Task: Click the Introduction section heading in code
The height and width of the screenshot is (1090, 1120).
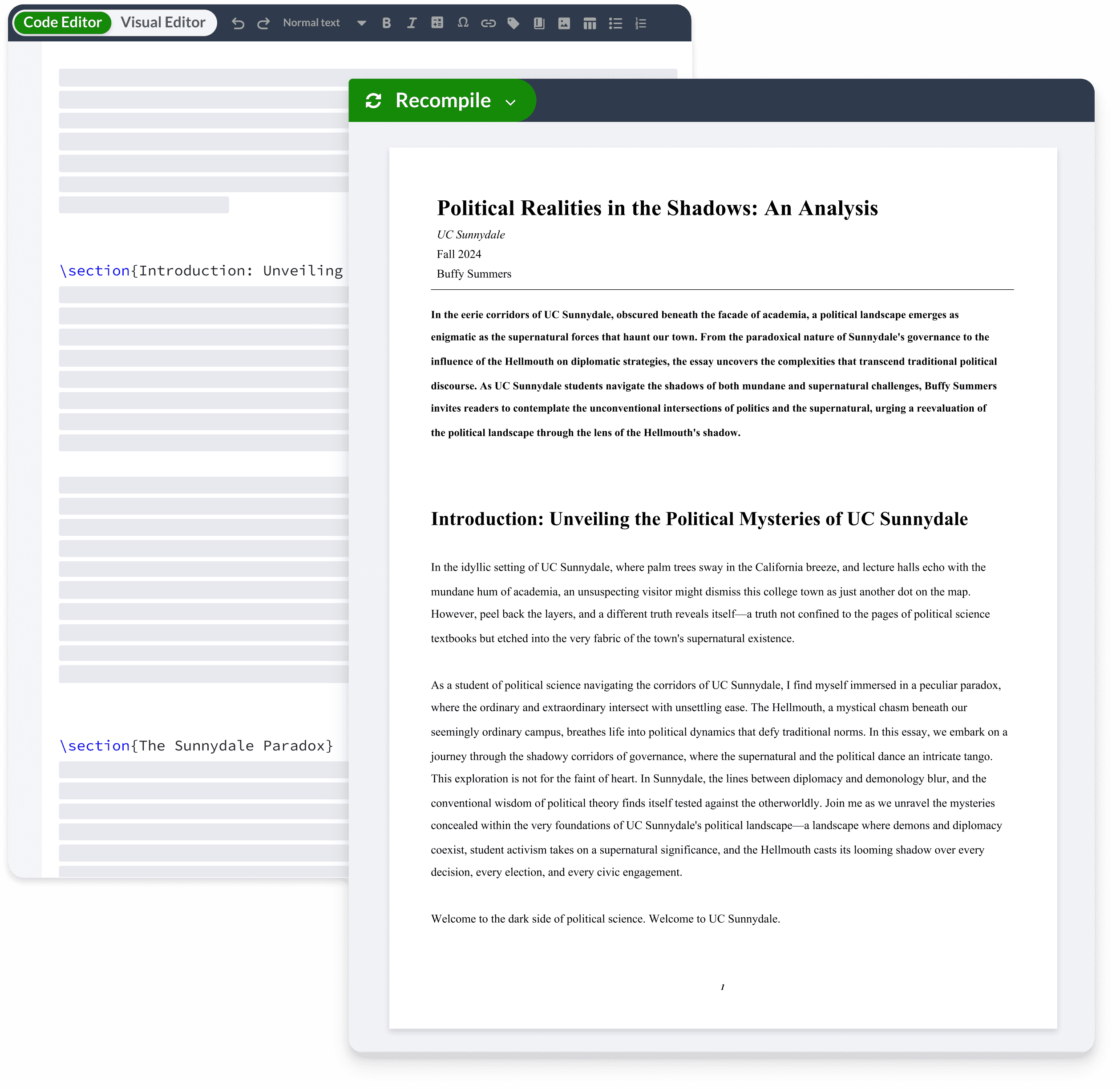Action: pos(200,270)
